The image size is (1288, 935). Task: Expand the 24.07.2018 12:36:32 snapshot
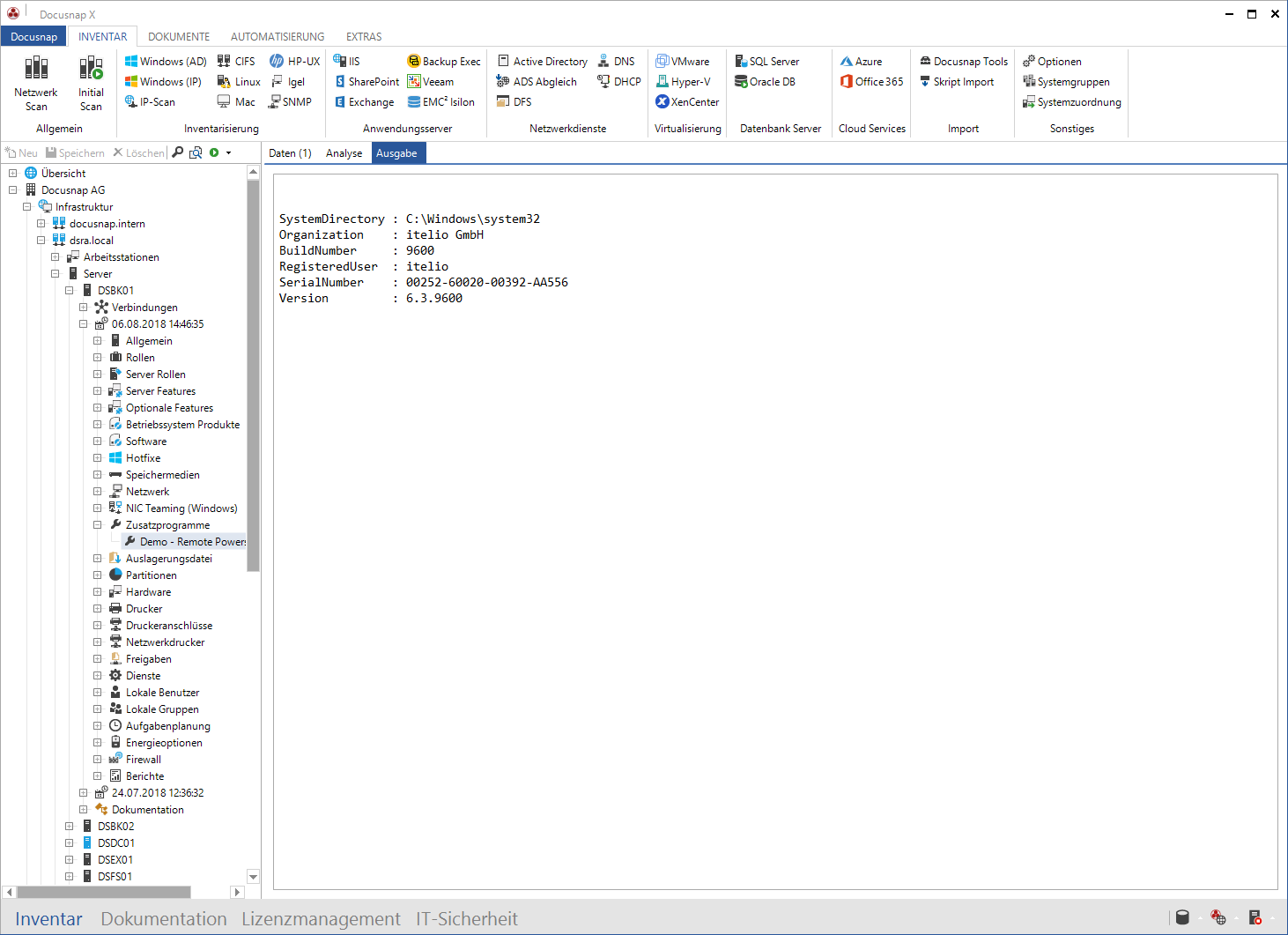coord(84,792)
